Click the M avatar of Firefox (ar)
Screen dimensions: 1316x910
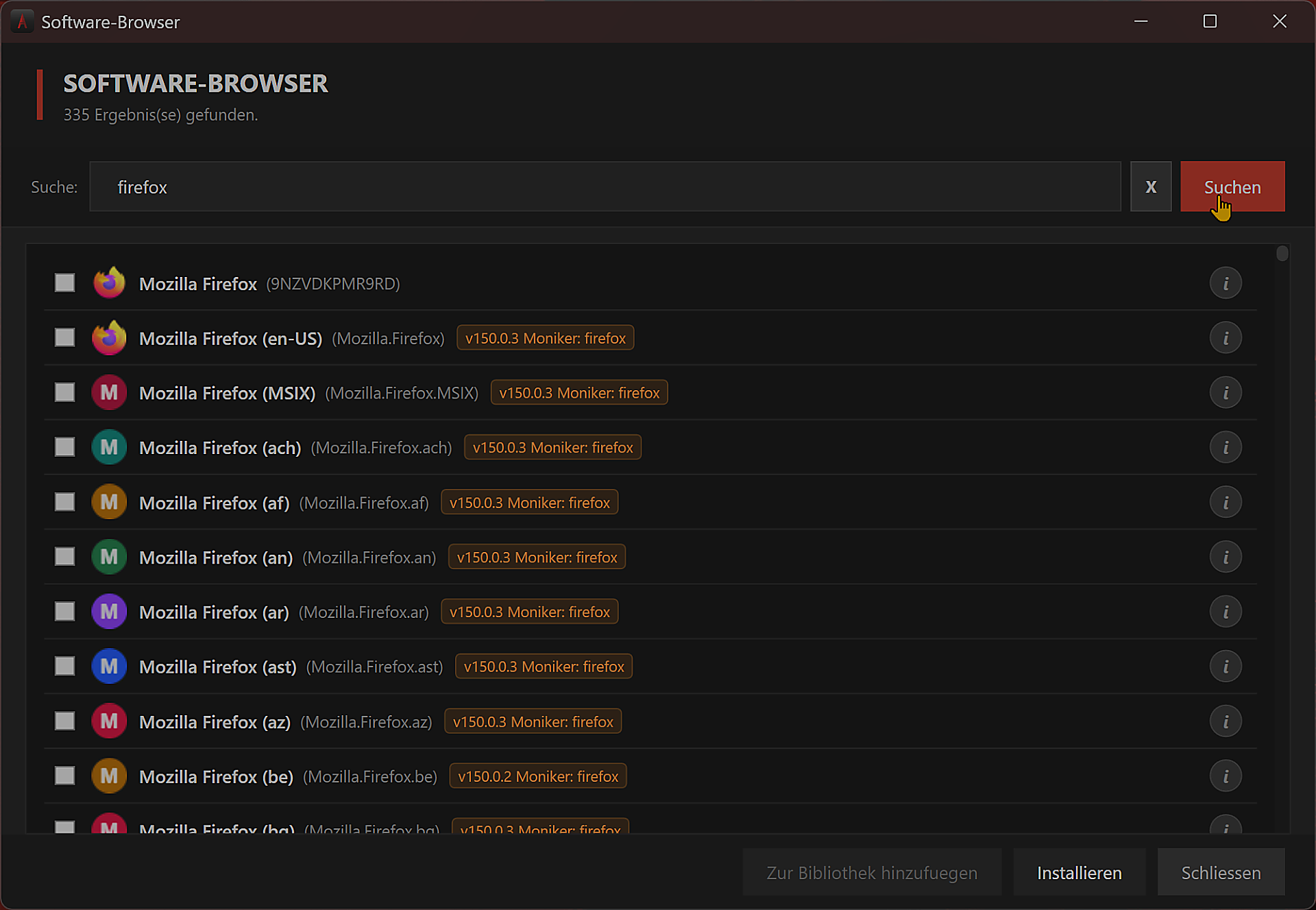[x=109, y=612]
